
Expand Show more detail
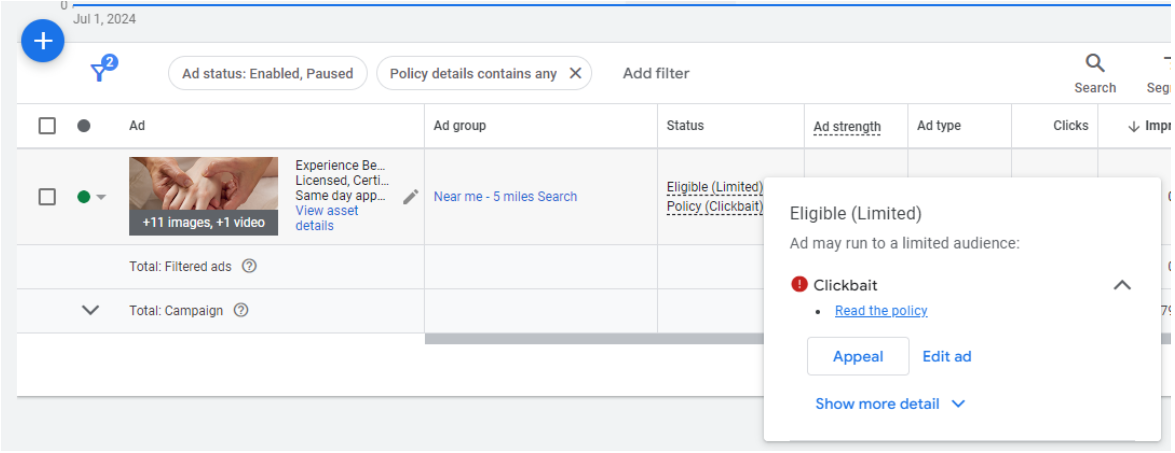click(889, 404)
